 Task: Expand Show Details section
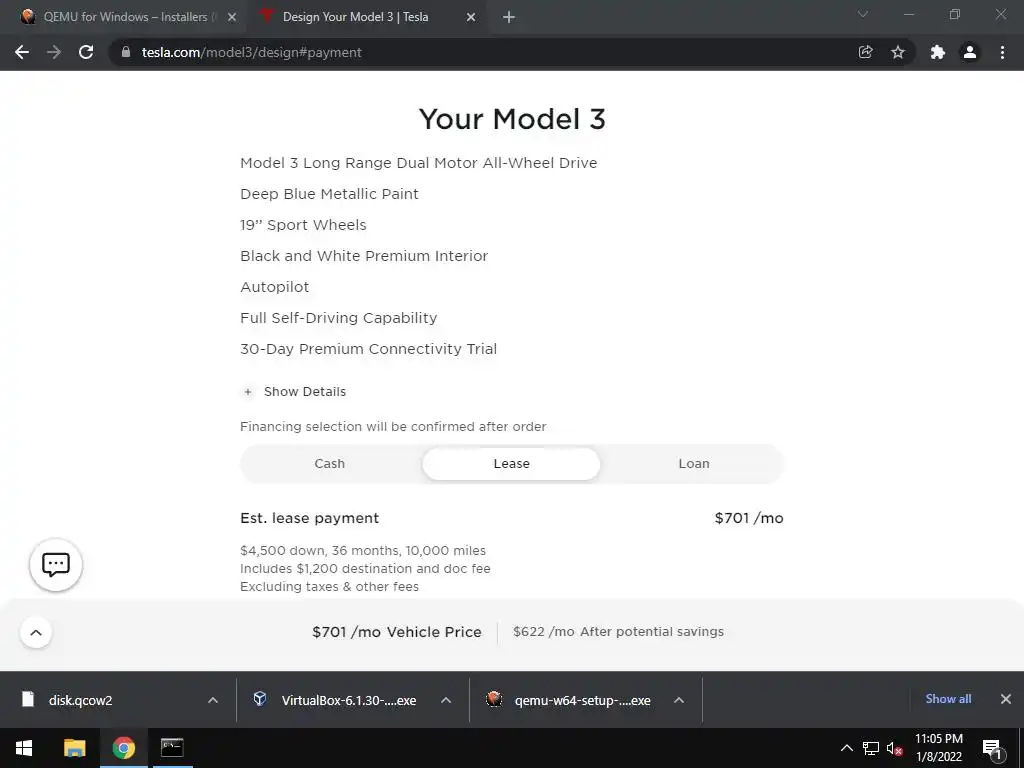point(293,392)
